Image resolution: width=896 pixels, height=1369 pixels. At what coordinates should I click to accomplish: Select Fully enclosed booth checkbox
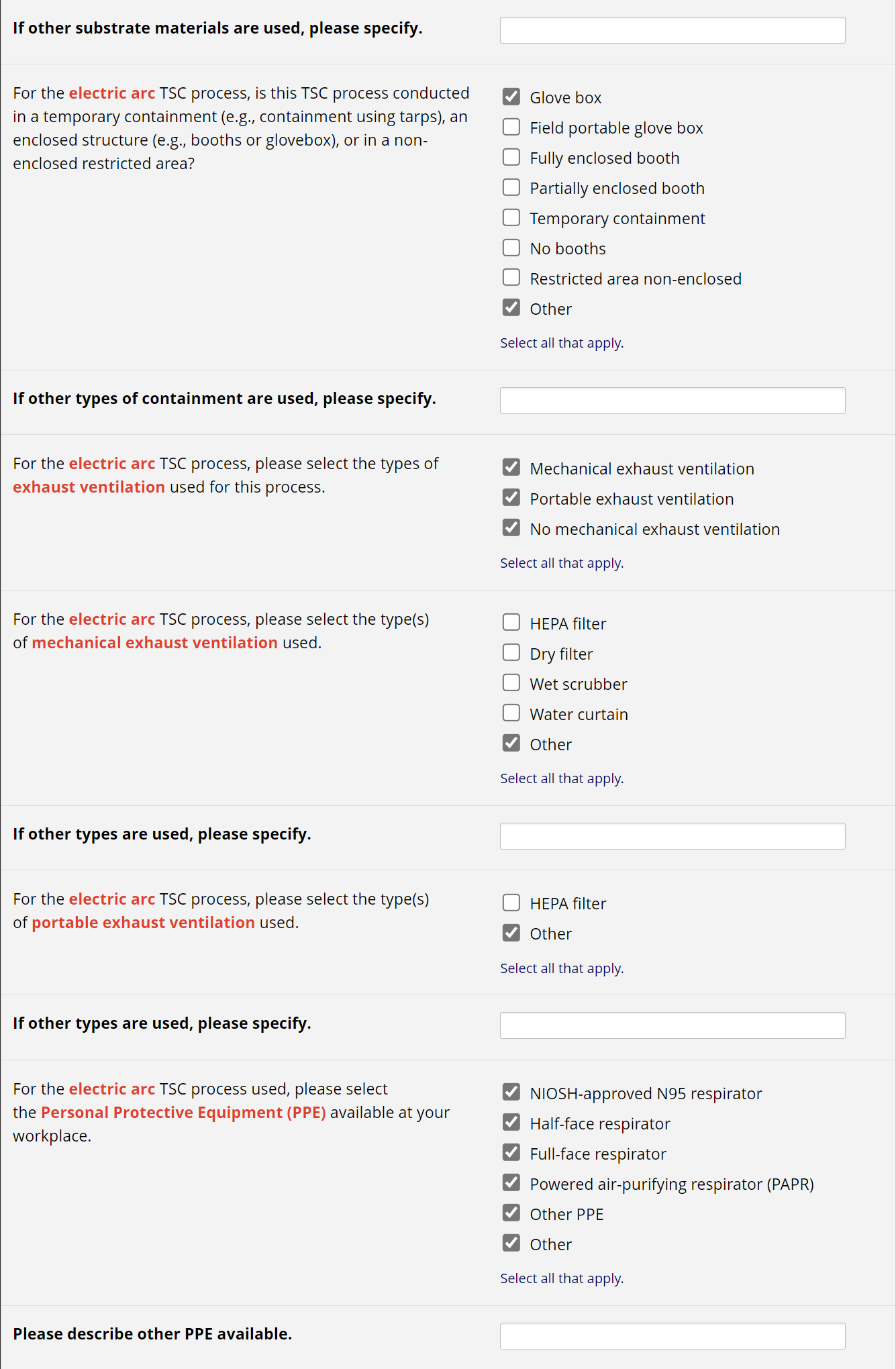coord(511,157)
